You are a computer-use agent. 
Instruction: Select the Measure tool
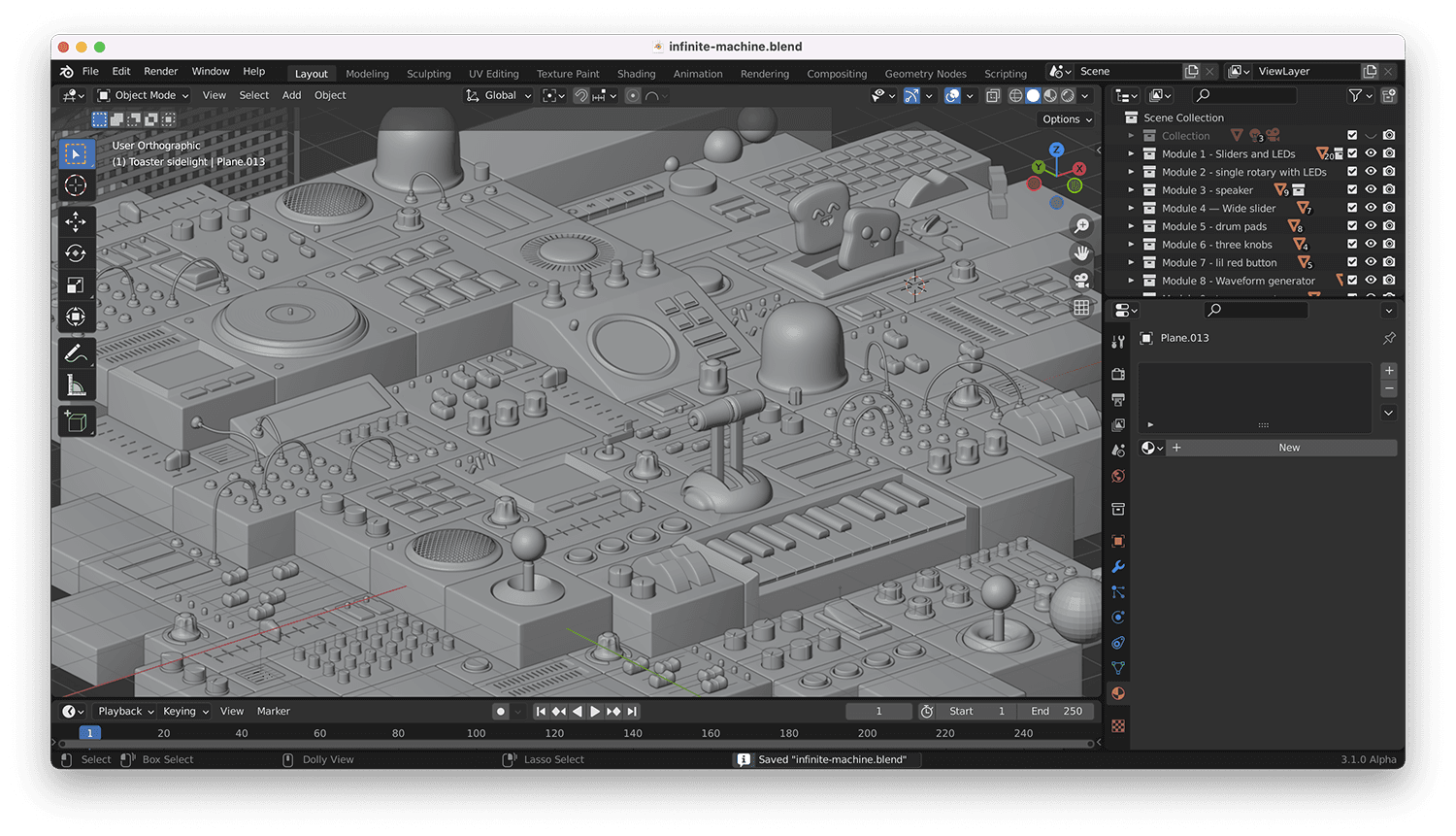click(76, 384)
